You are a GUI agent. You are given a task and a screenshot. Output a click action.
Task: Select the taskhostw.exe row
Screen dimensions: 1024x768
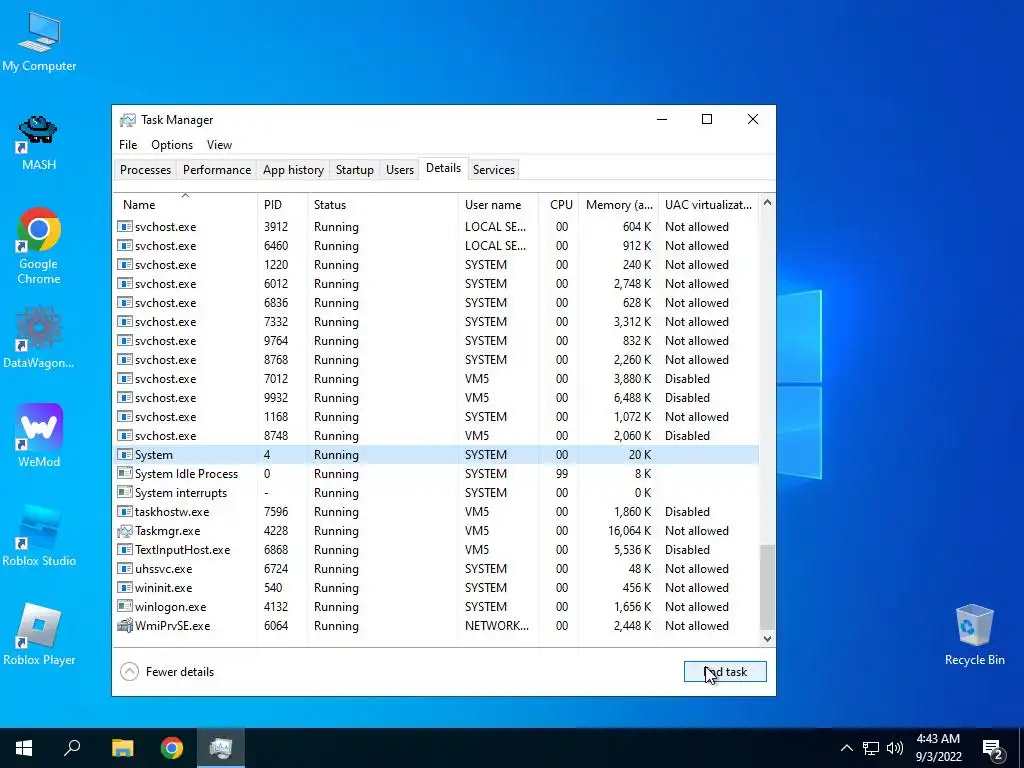pos(436,511)
